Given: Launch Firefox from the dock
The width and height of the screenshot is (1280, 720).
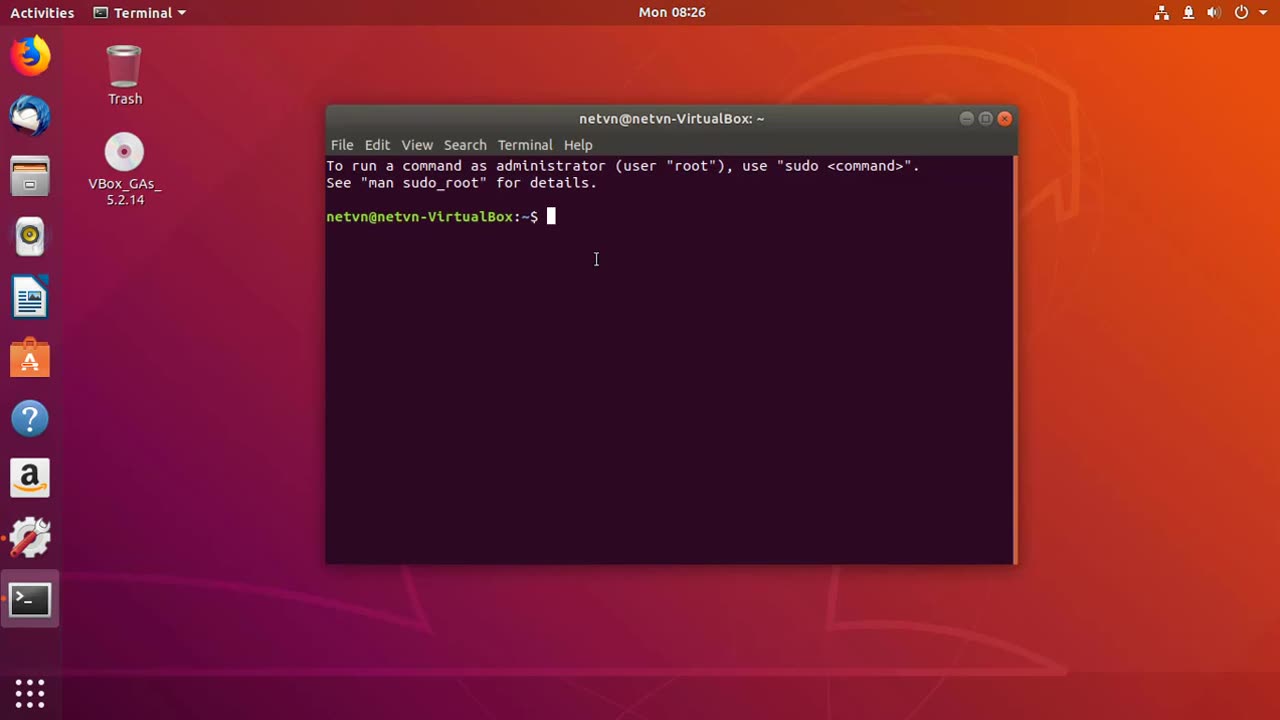Looking at the screenshot, I should tap(30, 55).
